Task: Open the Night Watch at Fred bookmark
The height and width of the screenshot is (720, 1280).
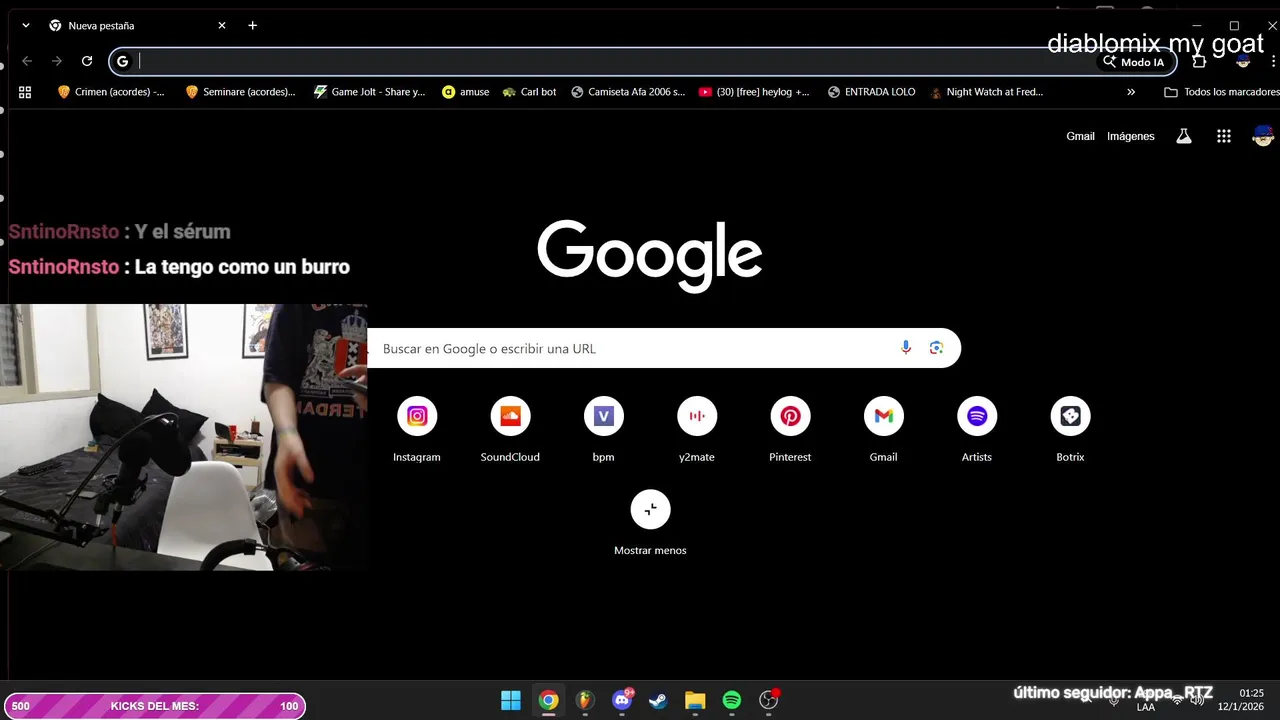Action: click(986, 92)
